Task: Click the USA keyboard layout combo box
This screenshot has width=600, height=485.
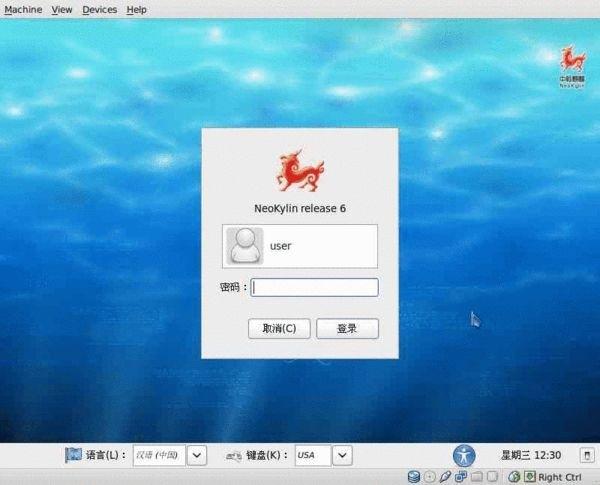Action: click(312, 455)
